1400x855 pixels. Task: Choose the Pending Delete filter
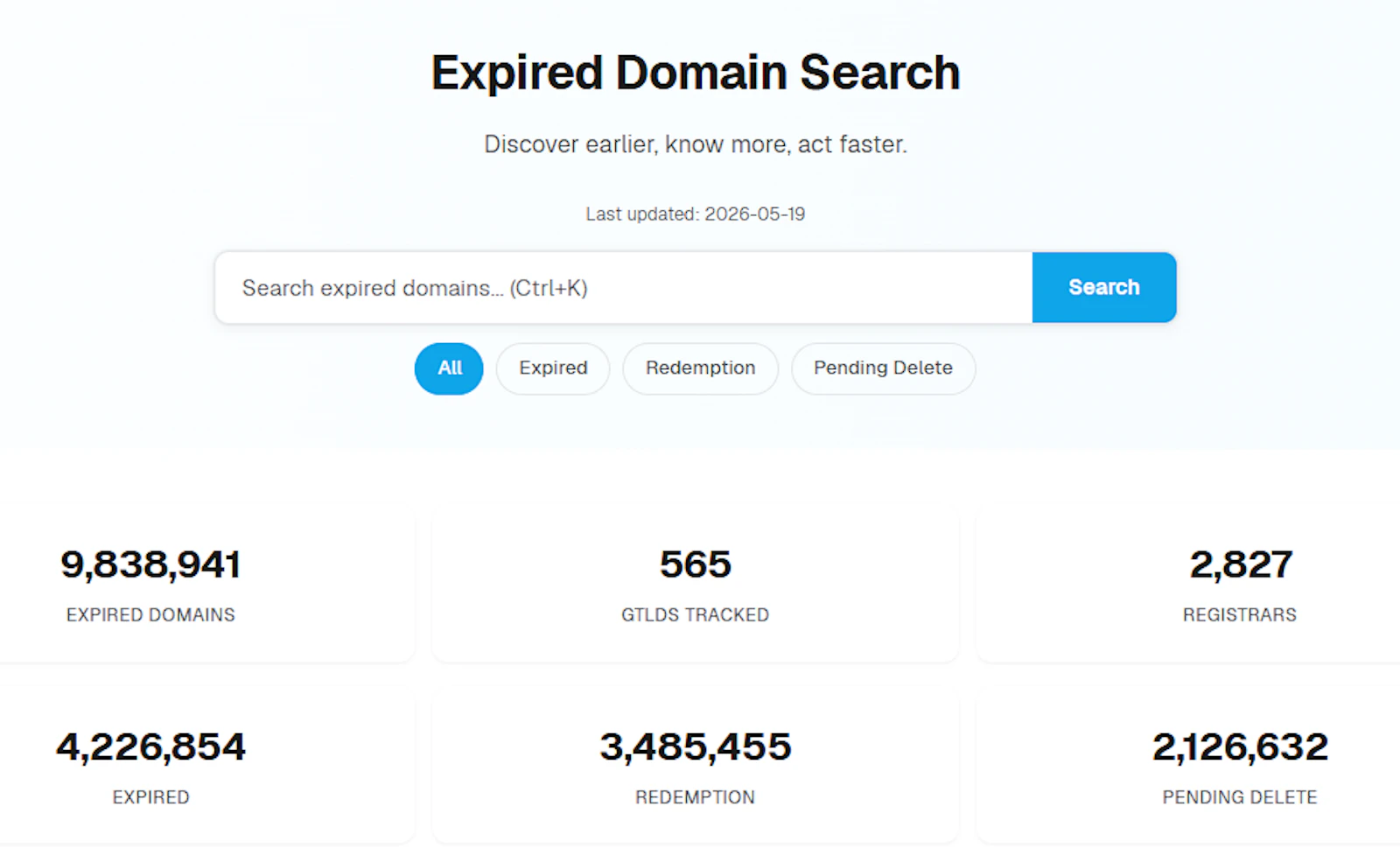[883, 368]
